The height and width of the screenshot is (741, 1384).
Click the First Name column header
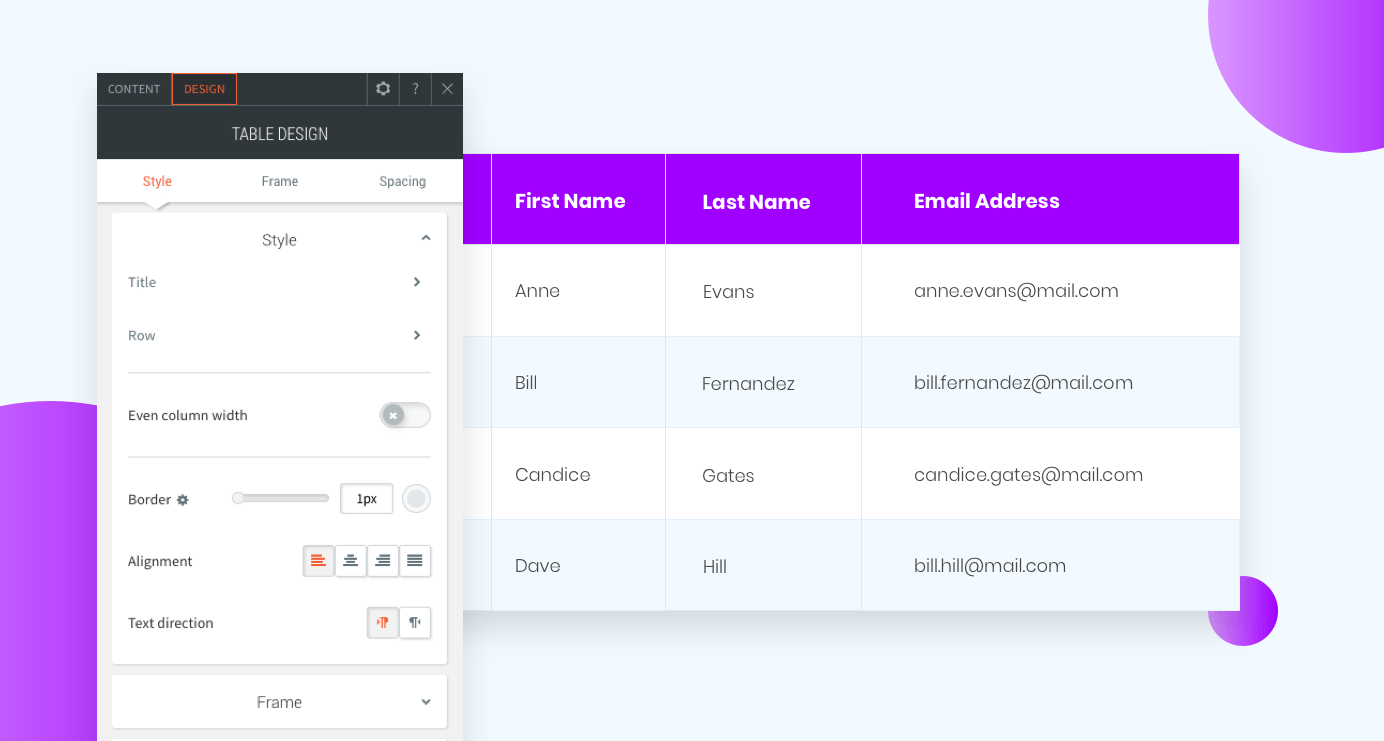point(578,199)
